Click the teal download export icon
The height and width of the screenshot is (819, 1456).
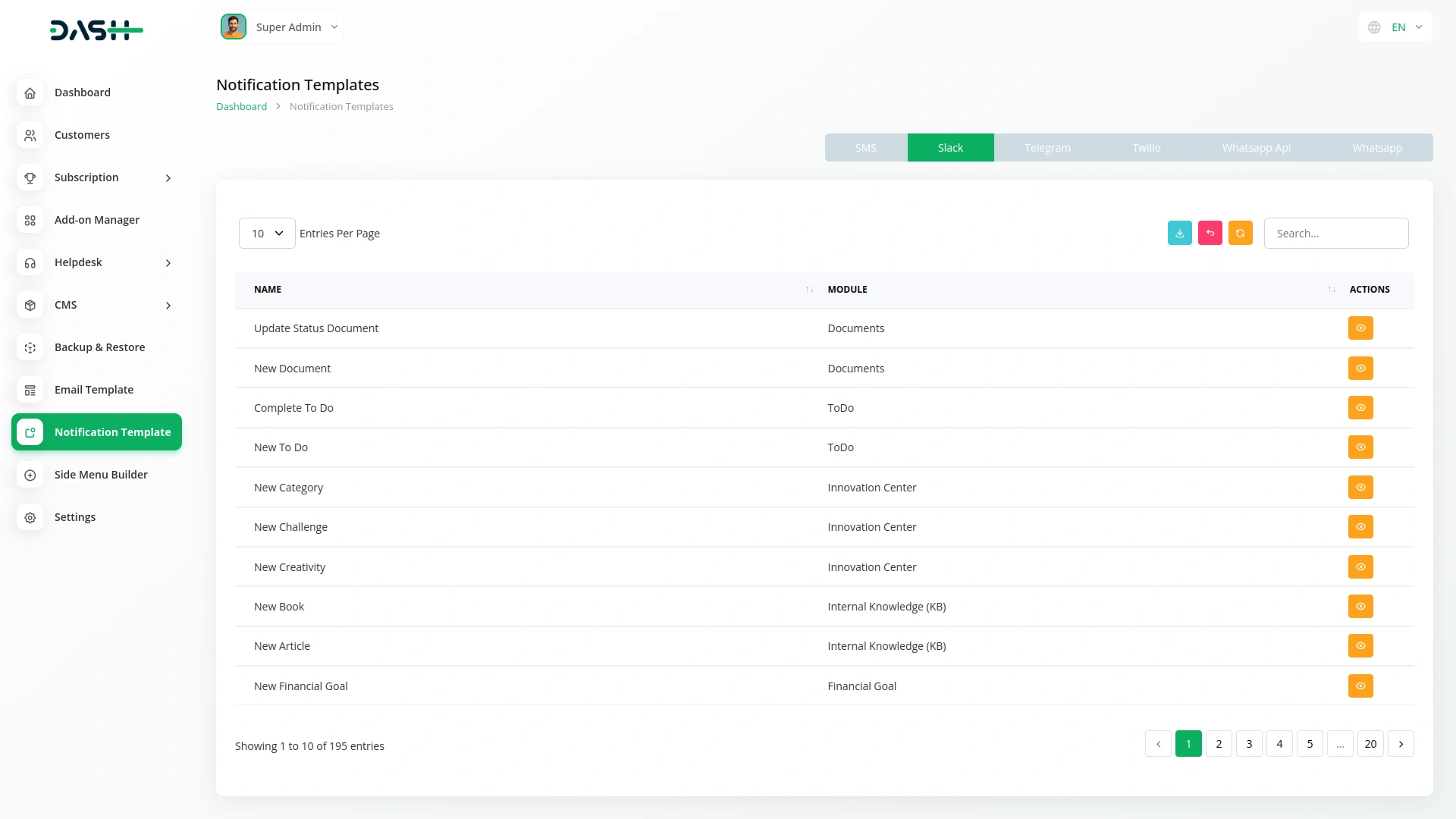(1179, 234)
